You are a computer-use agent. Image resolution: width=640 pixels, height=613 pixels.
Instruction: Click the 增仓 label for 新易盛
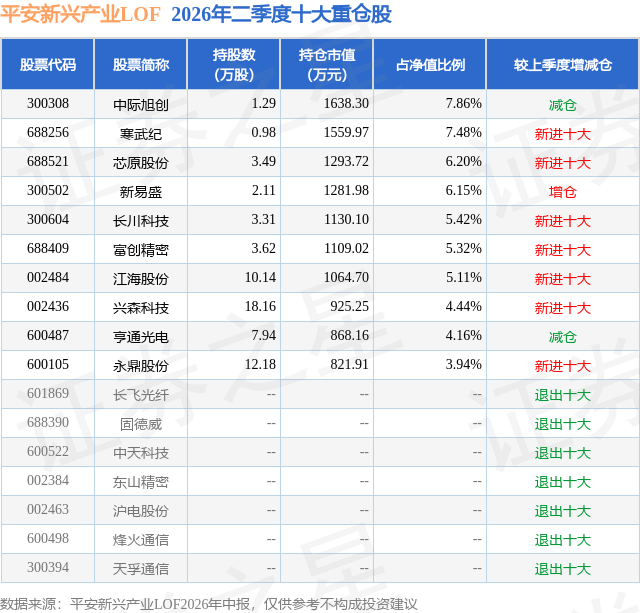pyautogui.click(x=563, y=192)
